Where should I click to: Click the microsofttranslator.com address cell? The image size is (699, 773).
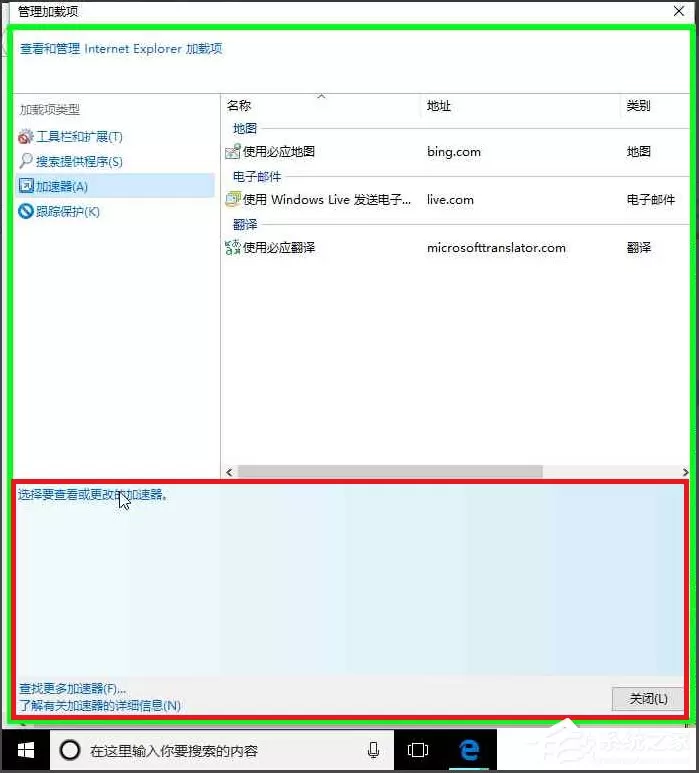(x=496, y=247)
